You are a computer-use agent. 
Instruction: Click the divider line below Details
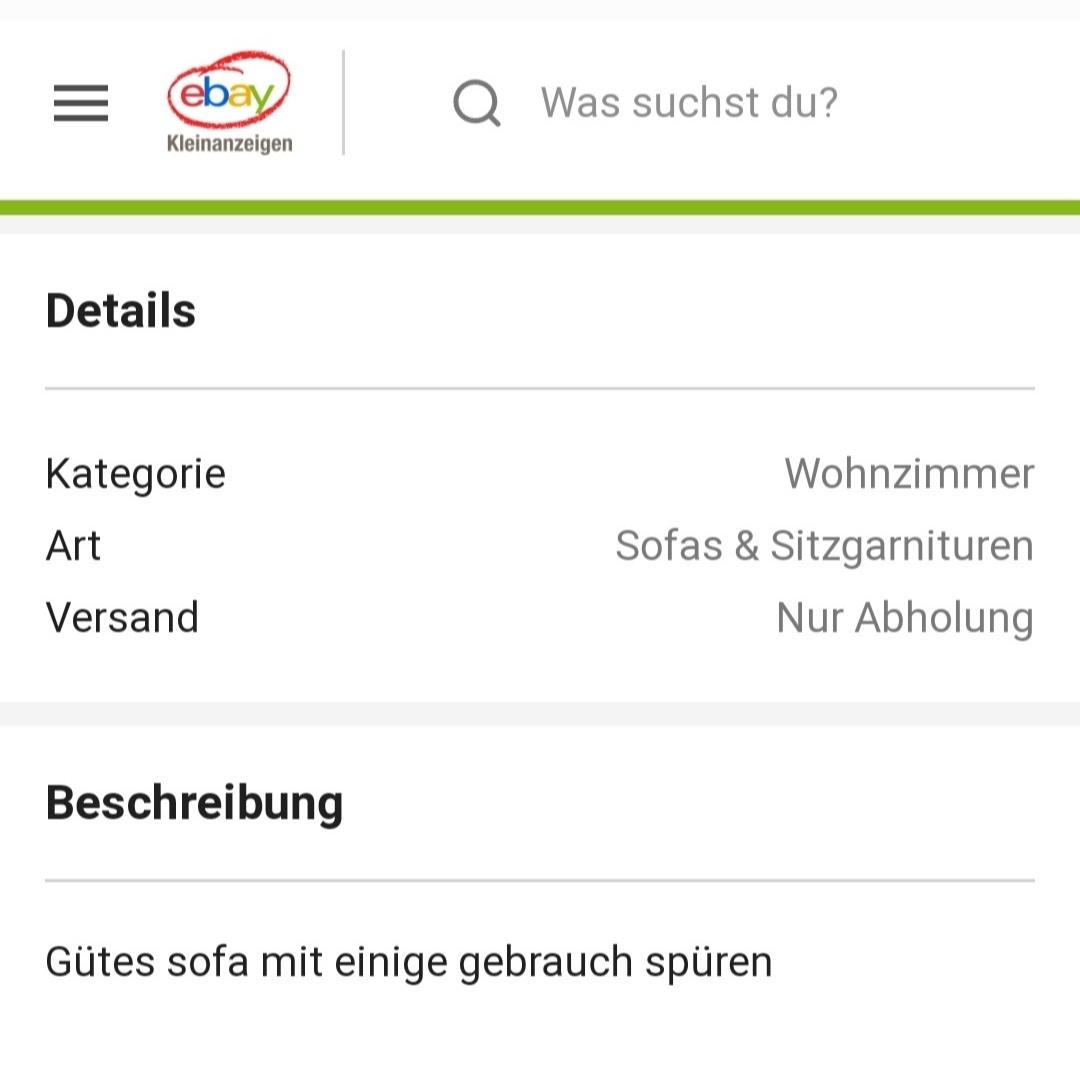(x=540, y=389)
